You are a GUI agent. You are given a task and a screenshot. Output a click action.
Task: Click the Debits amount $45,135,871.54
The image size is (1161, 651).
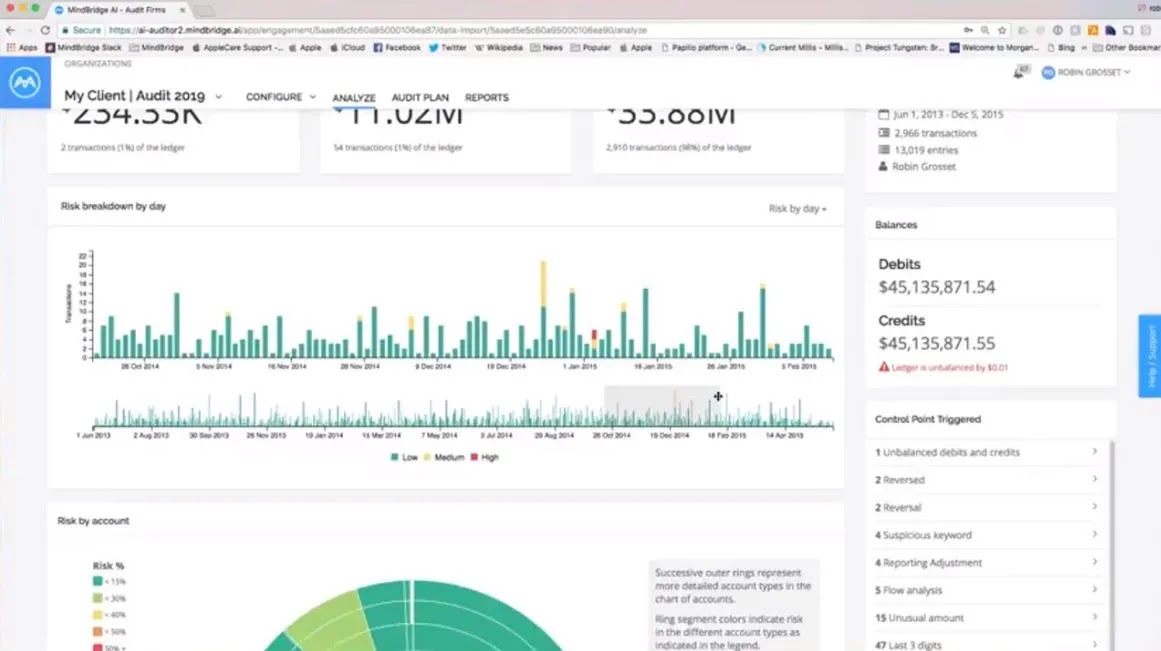[937, 287]
